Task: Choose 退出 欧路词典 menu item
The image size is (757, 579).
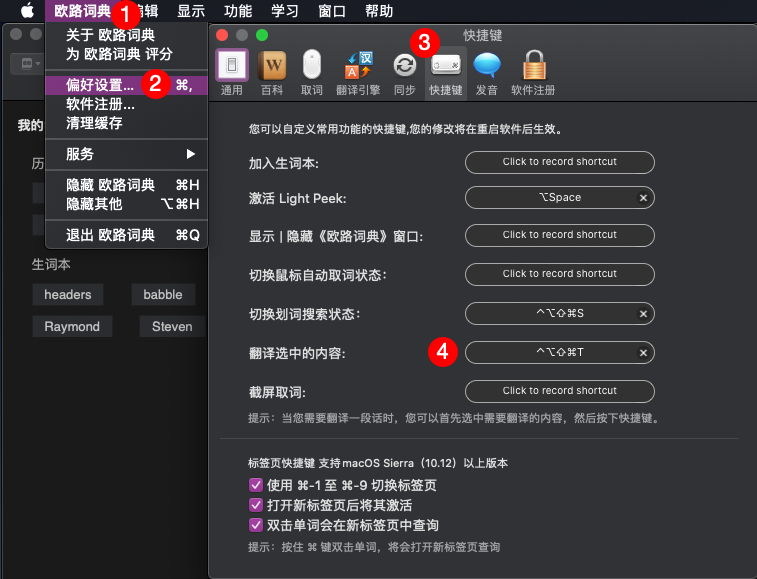Action: coord(126,235)
